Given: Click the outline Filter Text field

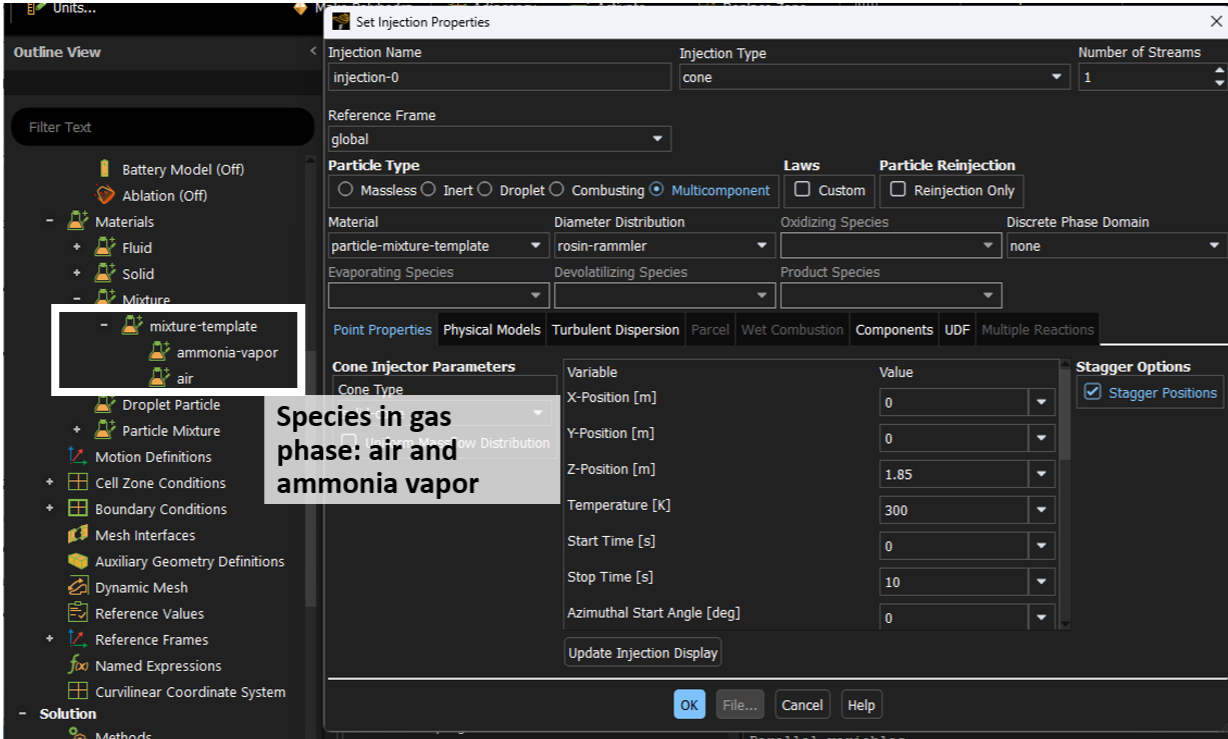Looking at the screenshot, I should (162, 127).
